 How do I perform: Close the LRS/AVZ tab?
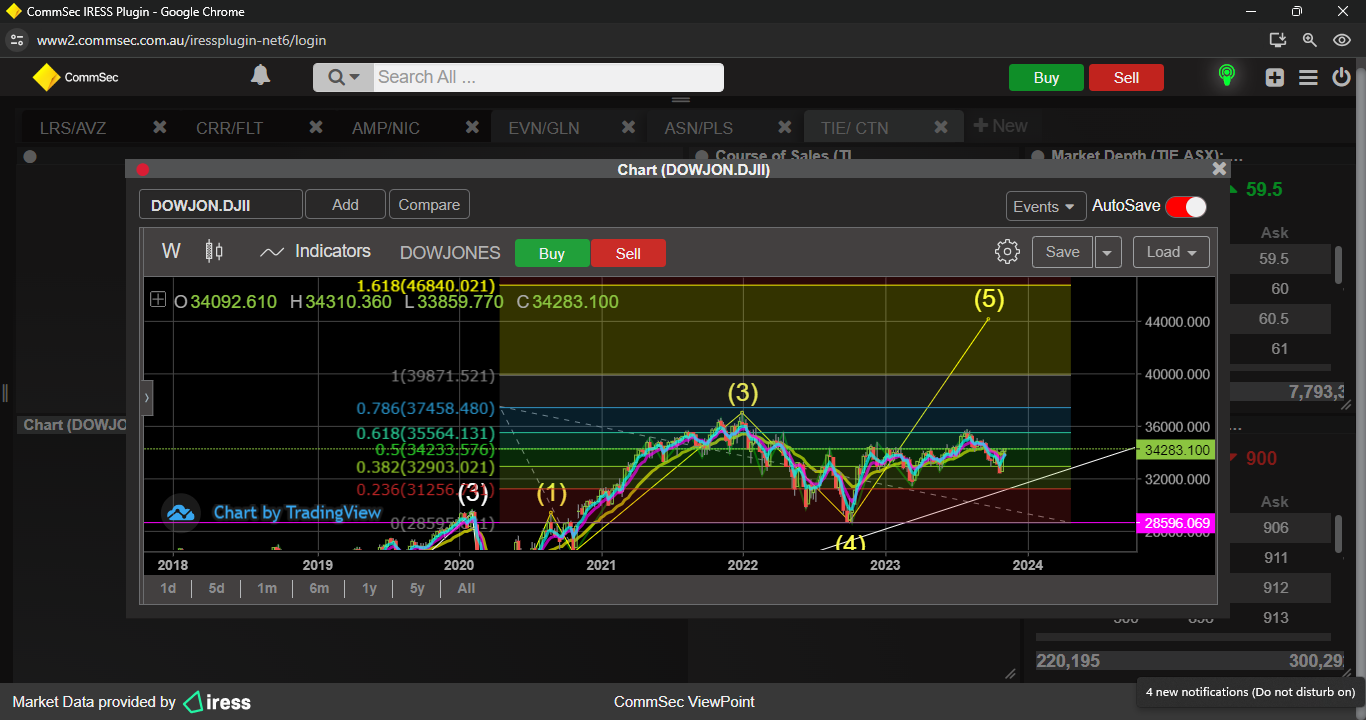point(159,127)
